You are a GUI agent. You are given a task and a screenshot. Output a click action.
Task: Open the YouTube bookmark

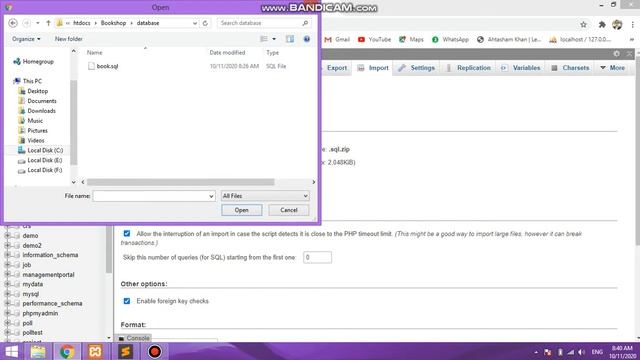pyautogui.click(x=374, y=40)
